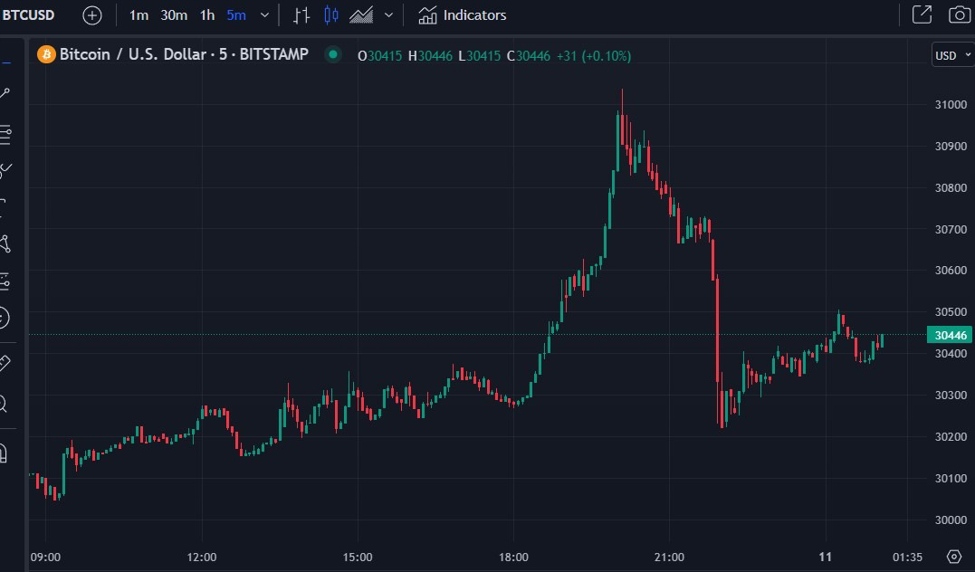Click the 01:35 time axis label
Viewport: 975px width, 572px height.
coord(907,557)
